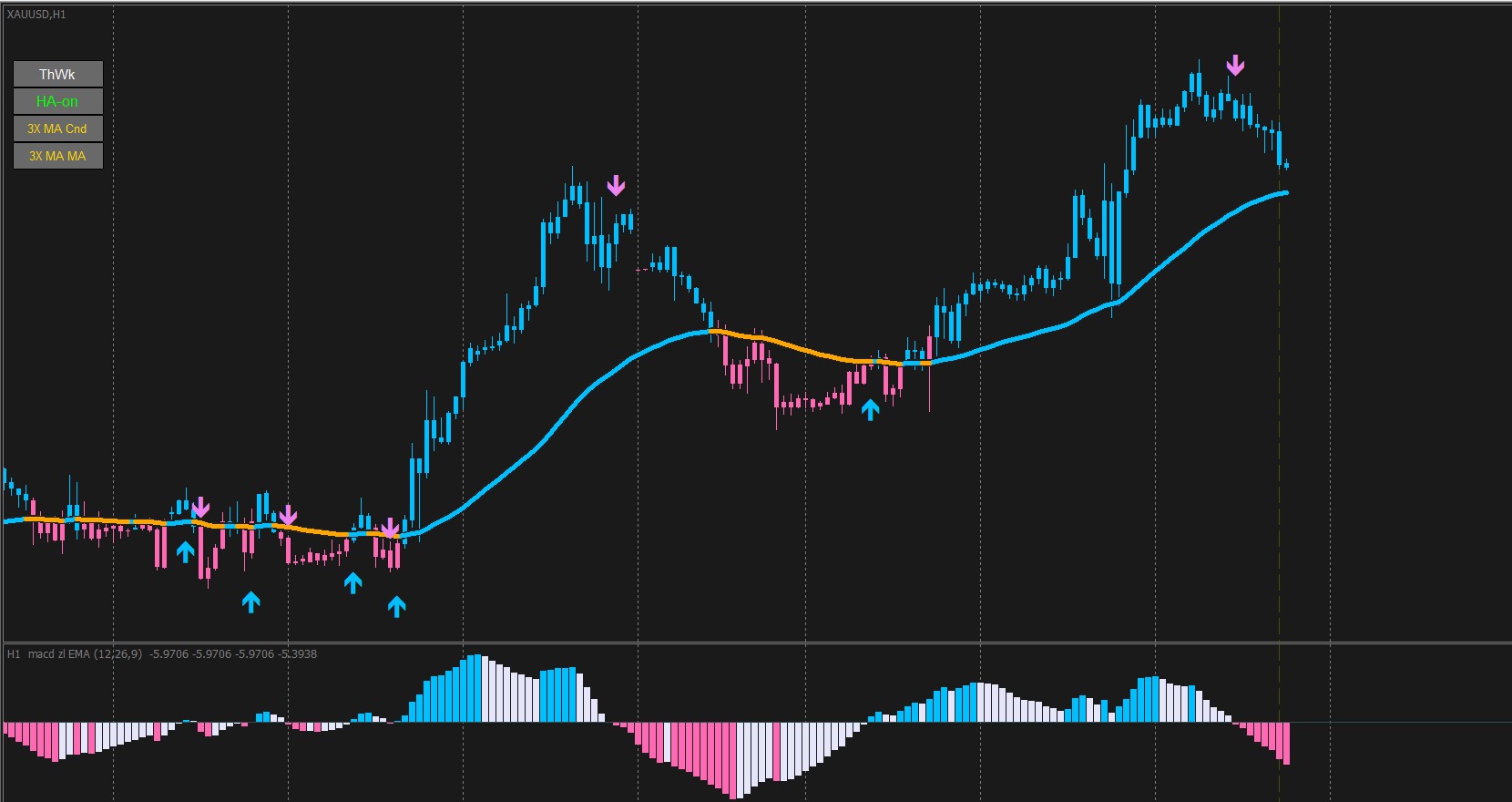Select the second pink down arrow from left
1512x802 pixels.
[x=288, y=515]
